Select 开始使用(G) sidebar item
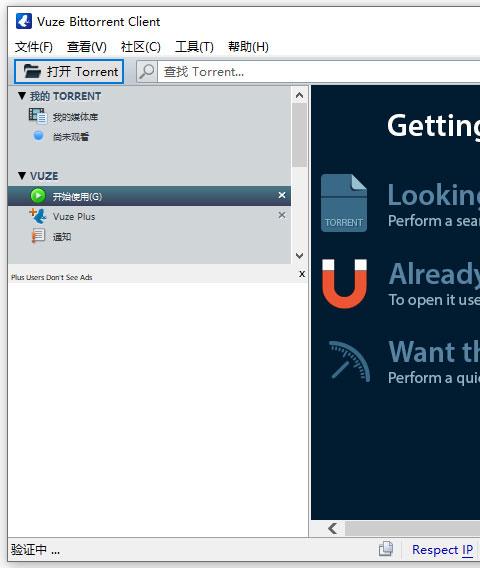 click(149, 196)
